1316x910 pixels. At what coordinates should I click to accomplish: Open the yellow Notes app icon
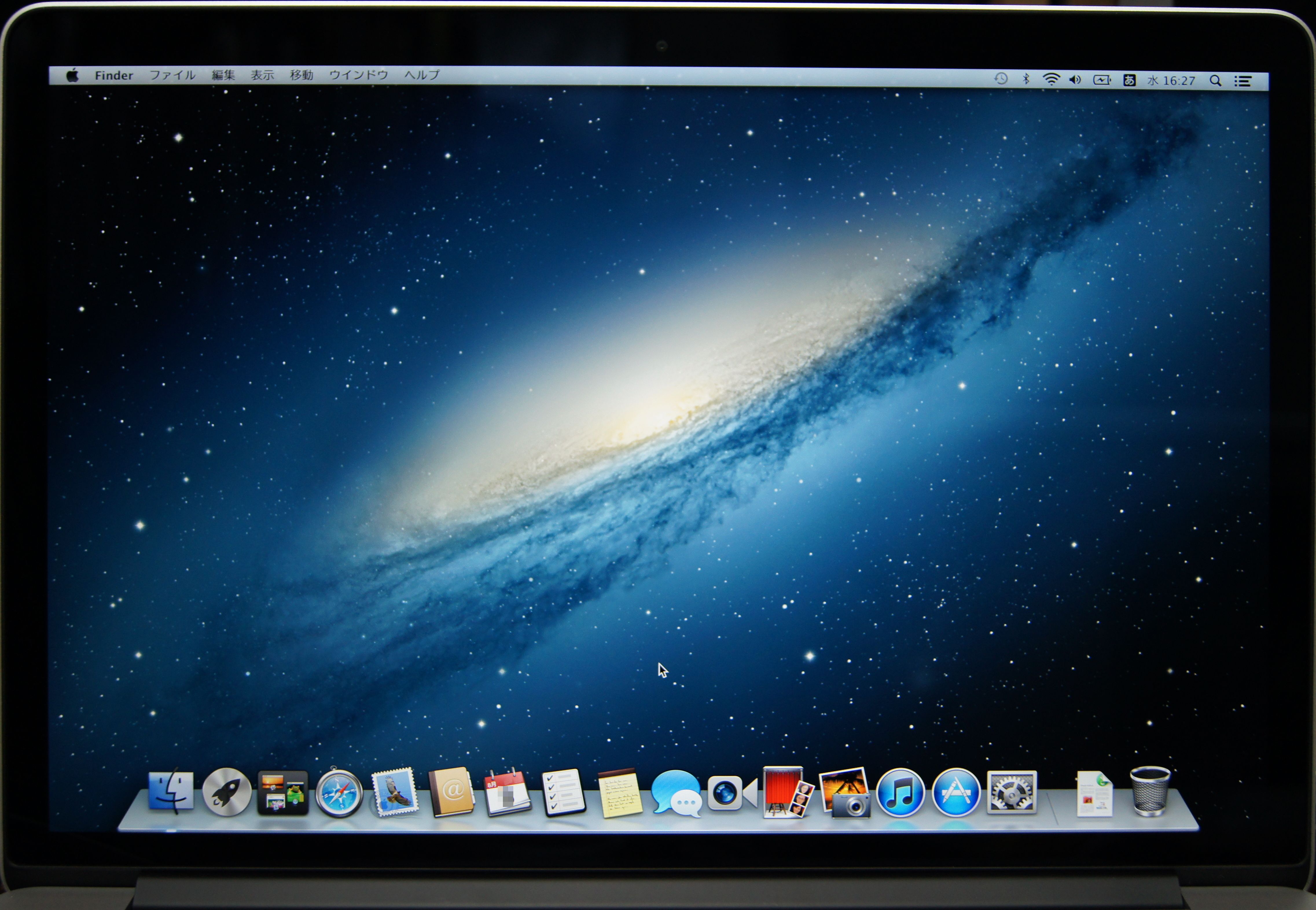pyautogui.click(x=620, y=793)
